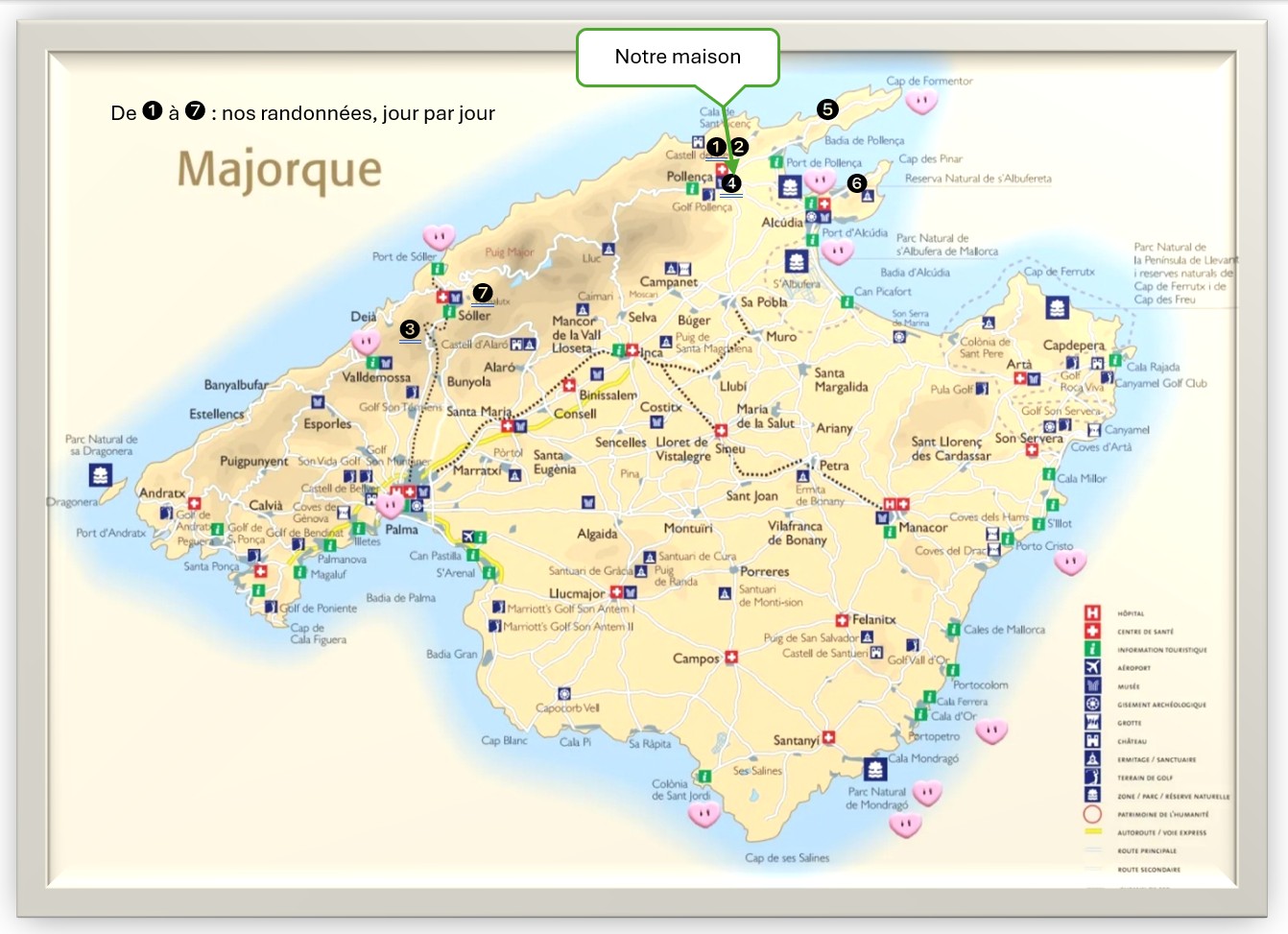Click the pink heart beside Porto Cristo
Screen dimensions: 1288x934
click(x=1070, y=562)
